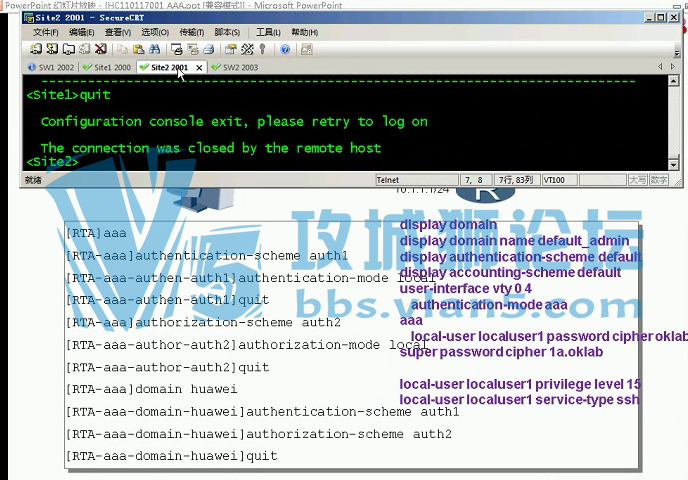Click the Paste clipboard toolbar icon
The image size is (688, 480).
[139, 49]
